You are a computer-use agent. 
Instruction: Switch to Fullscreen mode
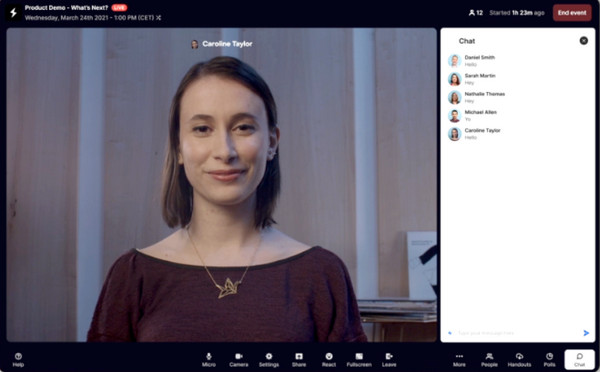tap(359, 360)
